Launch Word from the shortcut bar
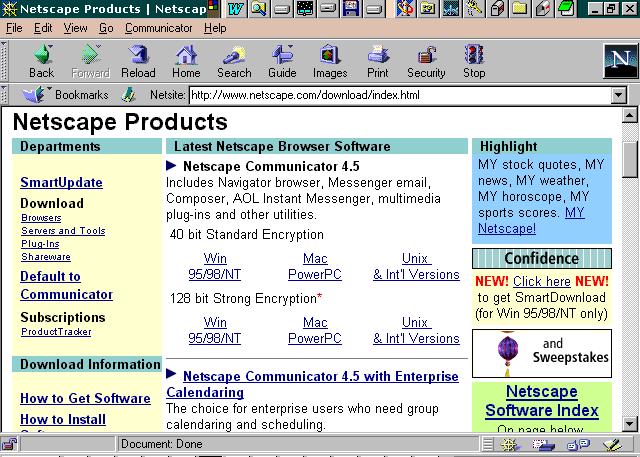640x457 pixels. (x=236, y=9)
